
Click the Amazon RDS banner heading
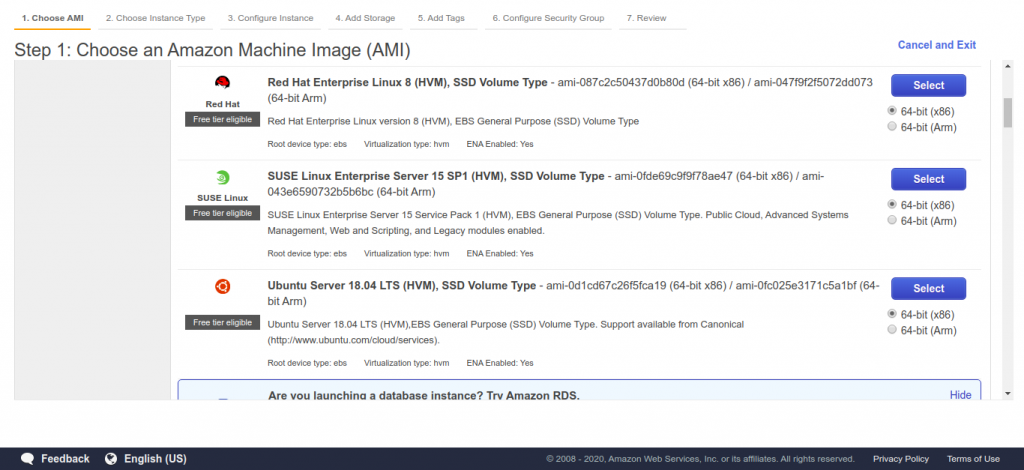pos(424,396)
